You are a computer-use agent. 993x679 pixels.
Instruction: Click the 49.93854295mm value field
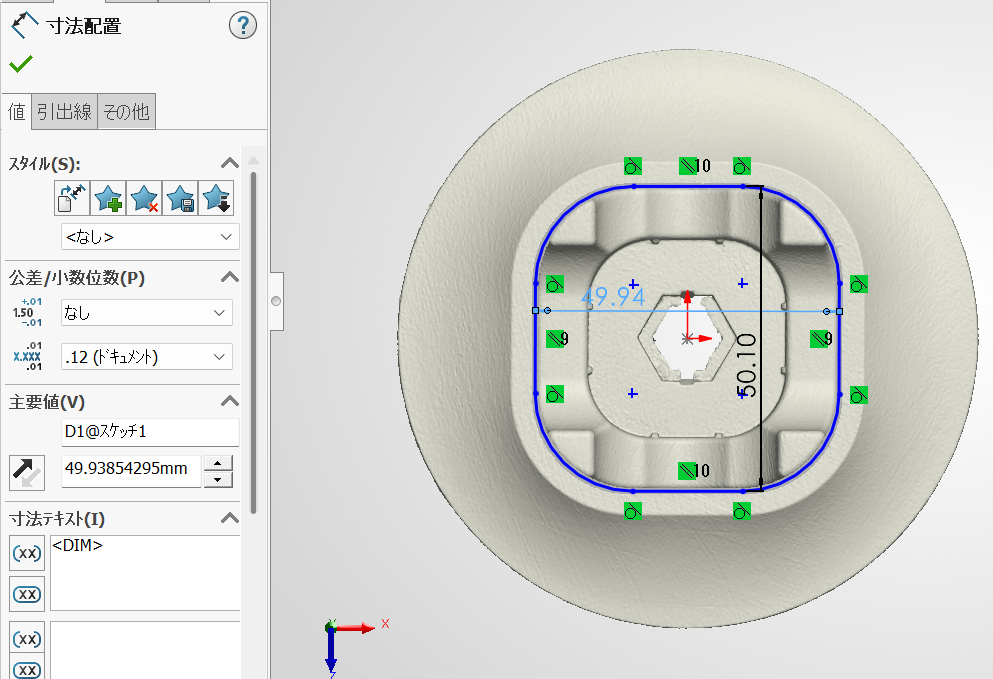click(x=131, y=469)
